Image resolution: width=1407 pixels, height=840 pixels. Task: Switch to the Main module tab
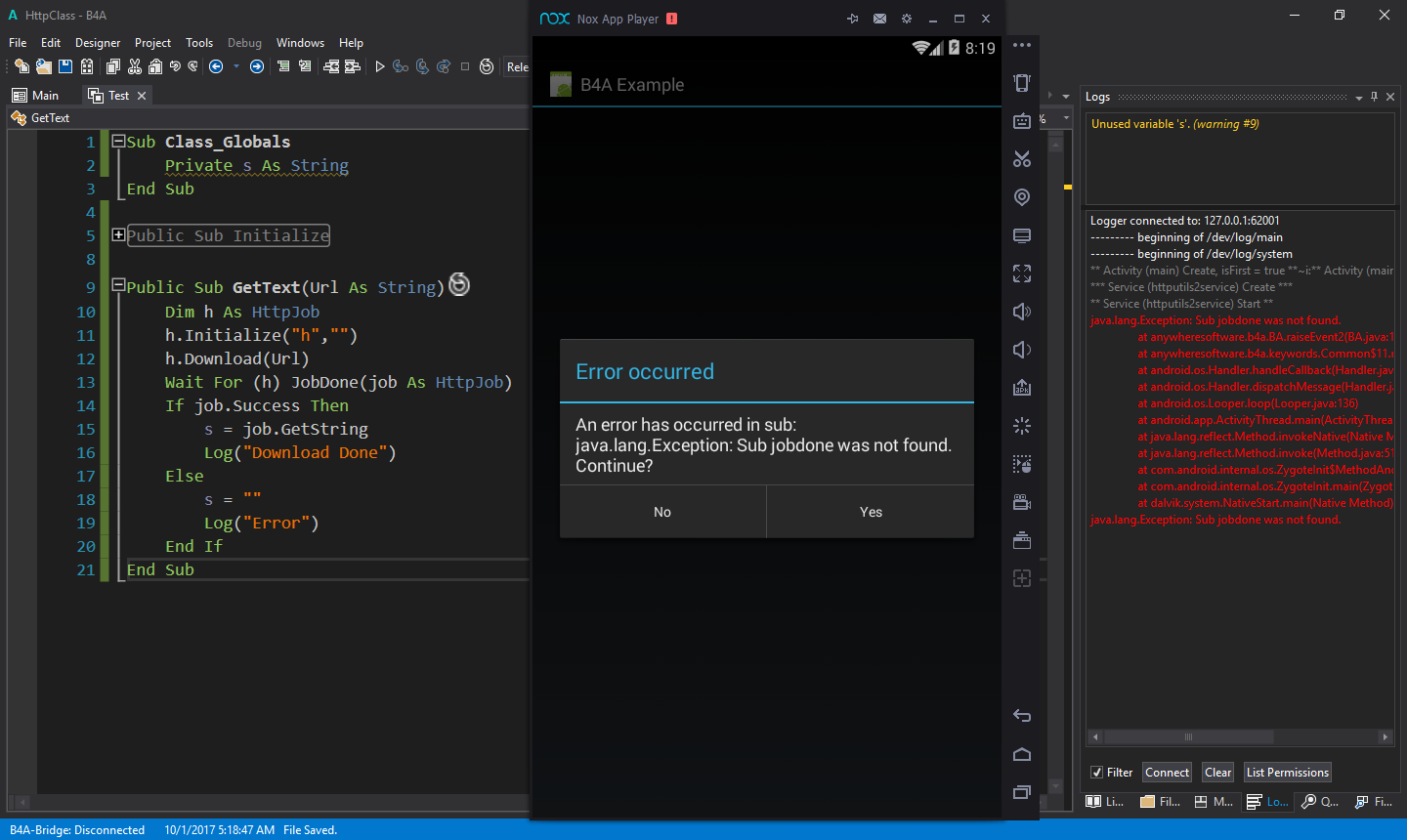[35, 96]
